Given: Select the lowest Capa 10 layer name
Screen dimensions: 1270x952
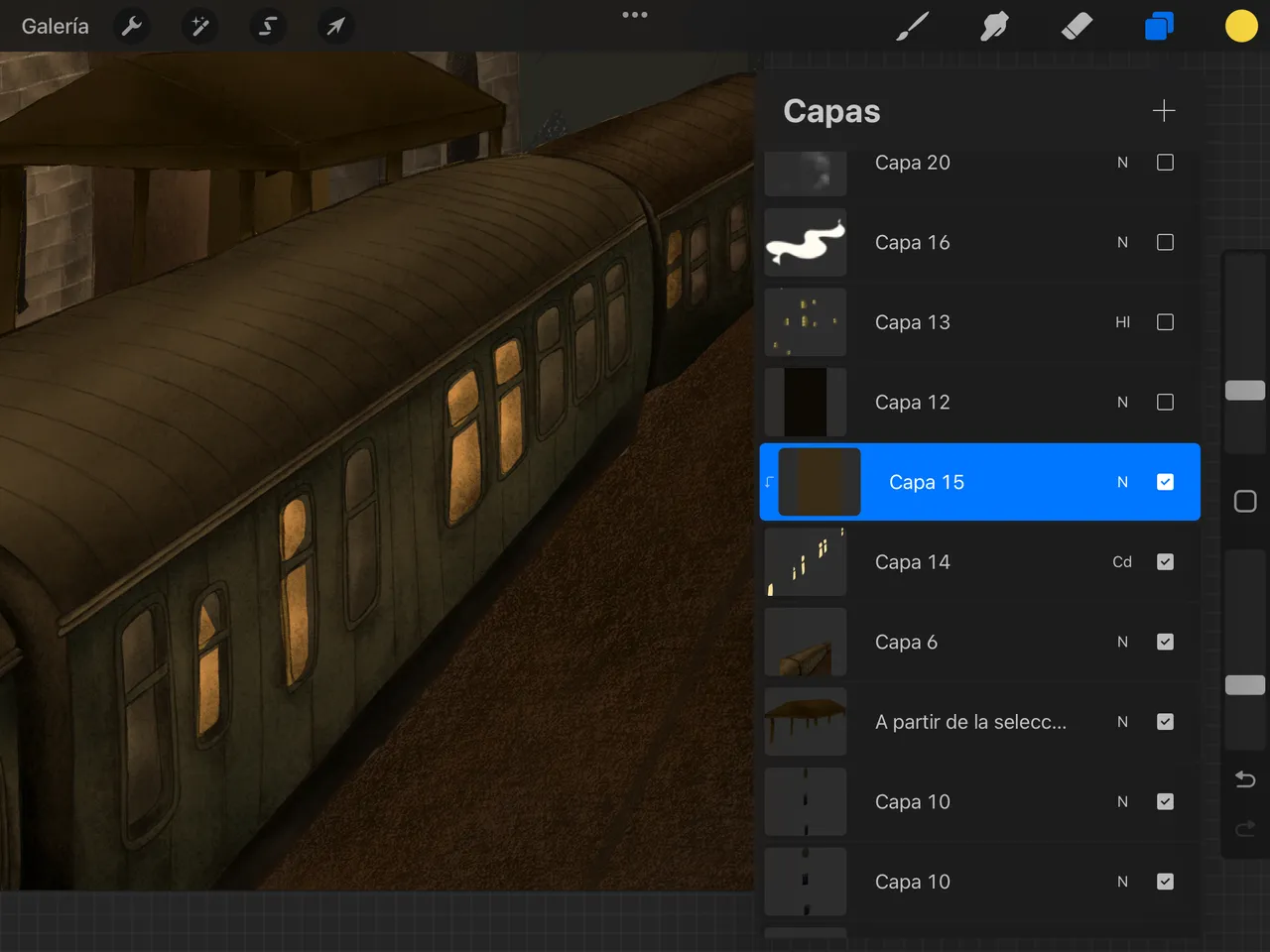Looking at the screenshot, I should (x=913, y=882).
